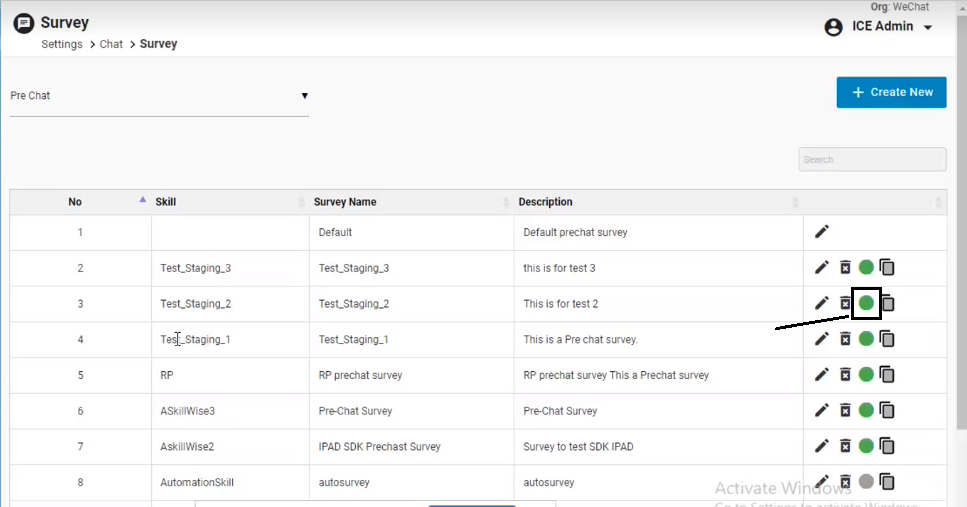Disable the Test_Staging_3 green status toggle
This screenshot has height=507, width=967.
click(866, 268)
